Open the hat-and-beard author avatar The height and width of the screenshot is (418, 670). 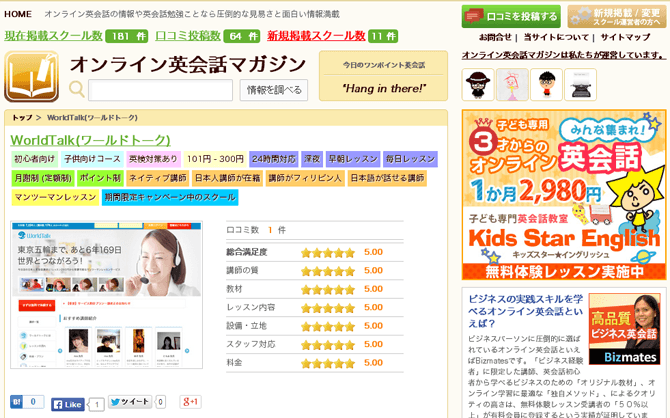478,85
